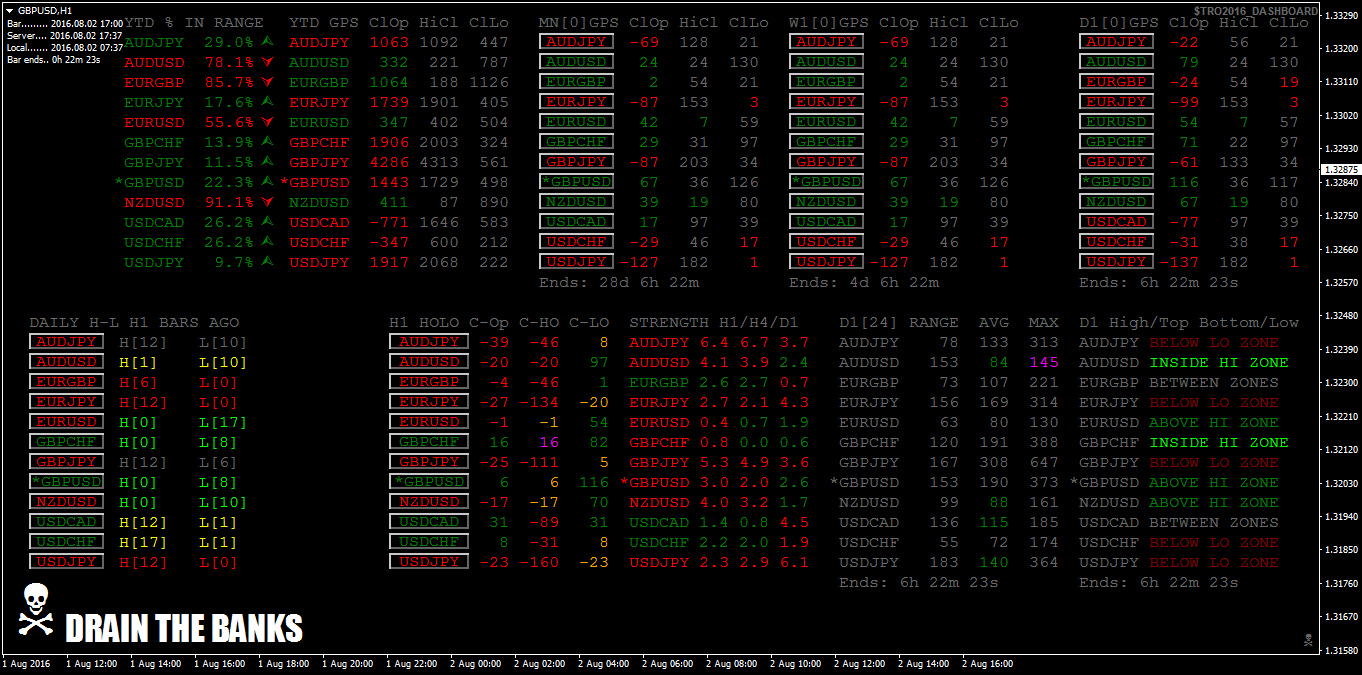This screenshot has width=1362, height=675.
Task: Click the small skull icon near the price axis
Action: tap(1307, 639)
